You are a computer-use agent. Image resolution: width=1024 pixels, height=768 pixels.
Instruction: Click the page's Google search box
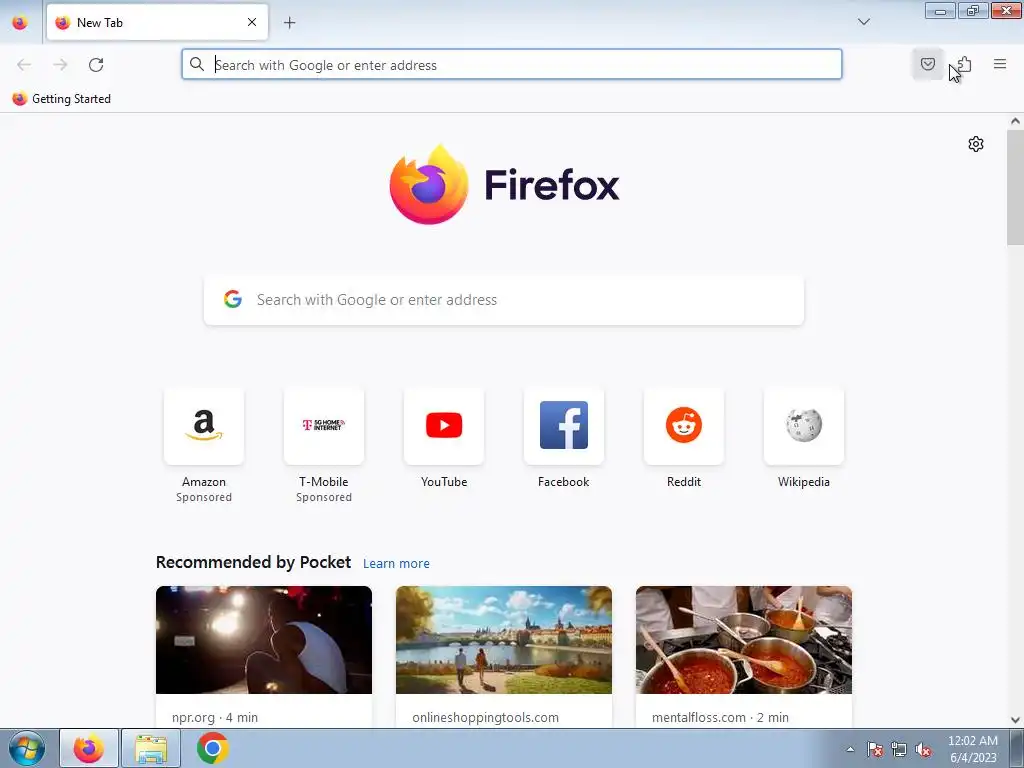504,300
